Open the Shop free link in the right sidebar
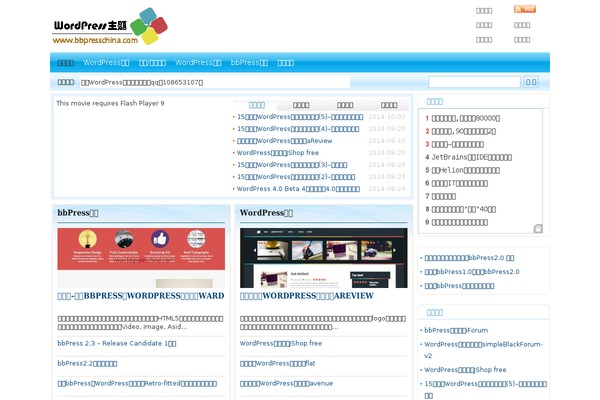Screen dimensions: 600x400 tap(465, 370)
